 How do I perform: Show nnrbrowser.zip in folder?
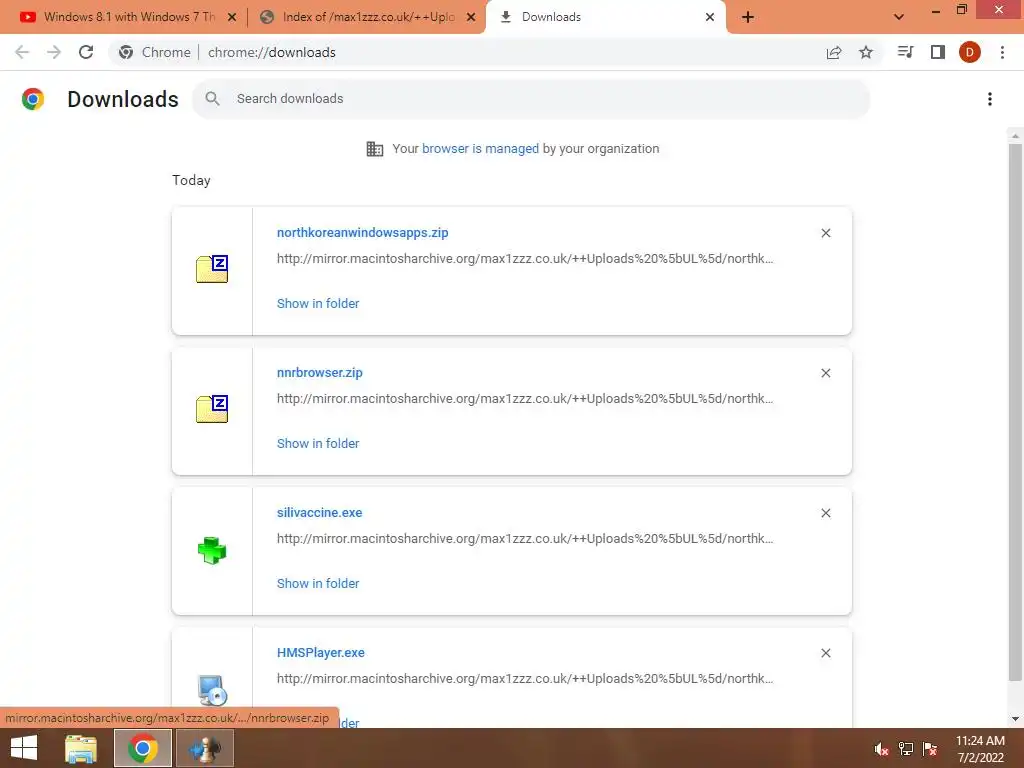(x=318, y=443)
